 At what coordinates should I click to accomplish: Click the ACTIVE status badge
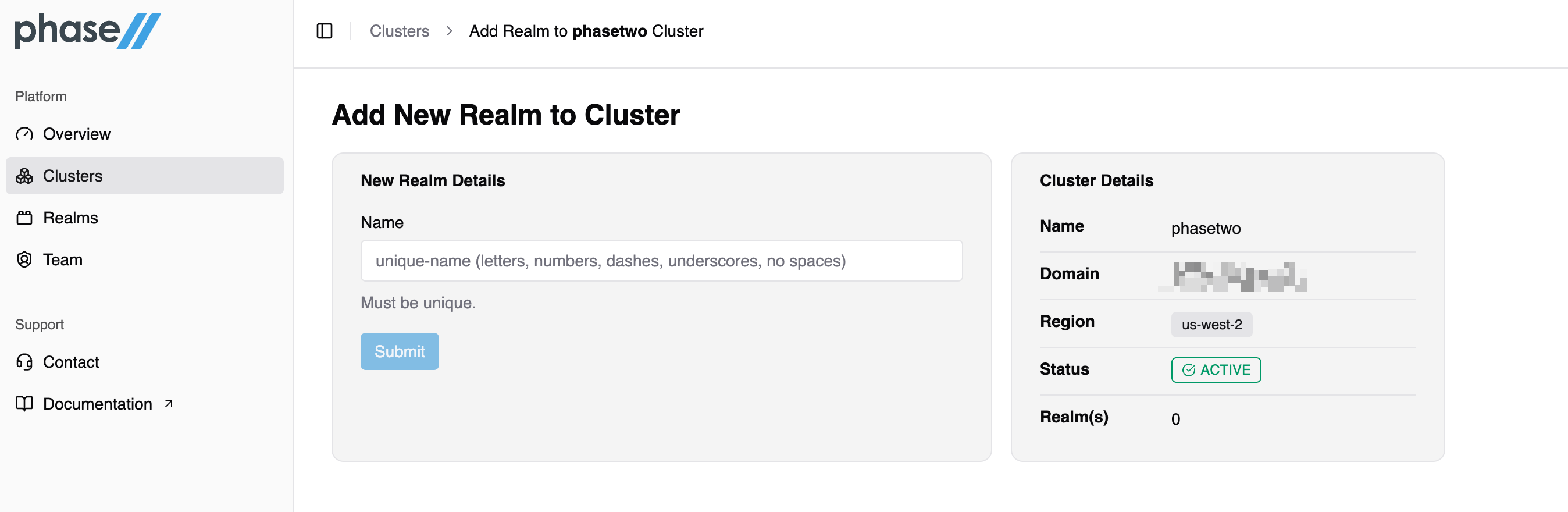coord(1215,369)
